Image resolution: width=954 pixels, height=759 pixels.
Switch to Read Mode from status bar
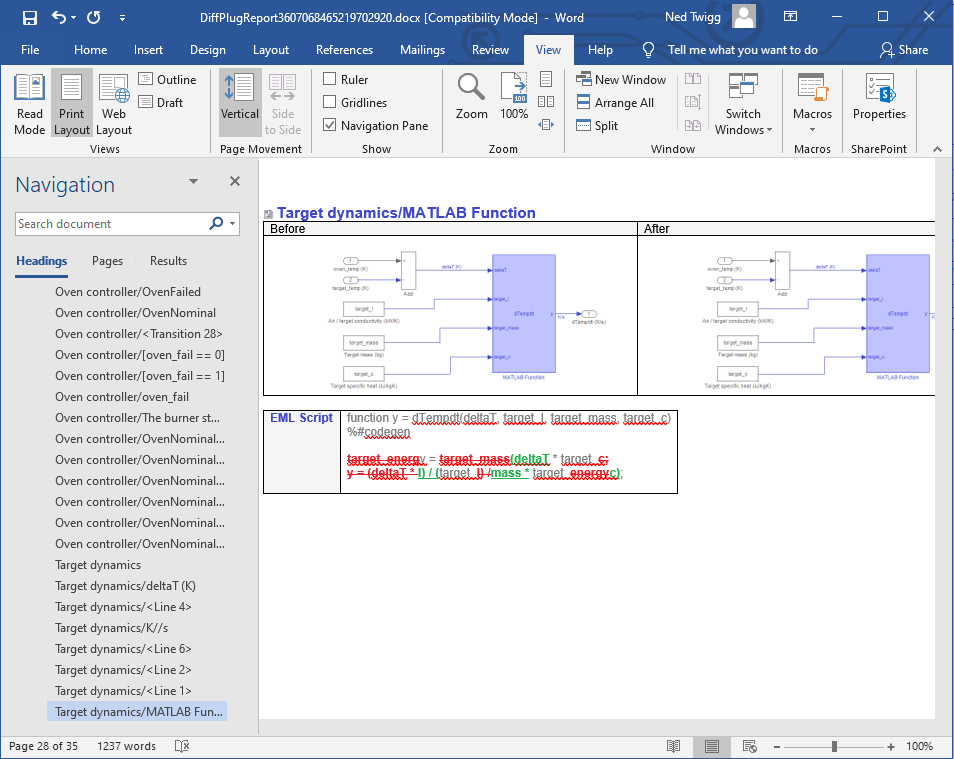tap(674, 746)
